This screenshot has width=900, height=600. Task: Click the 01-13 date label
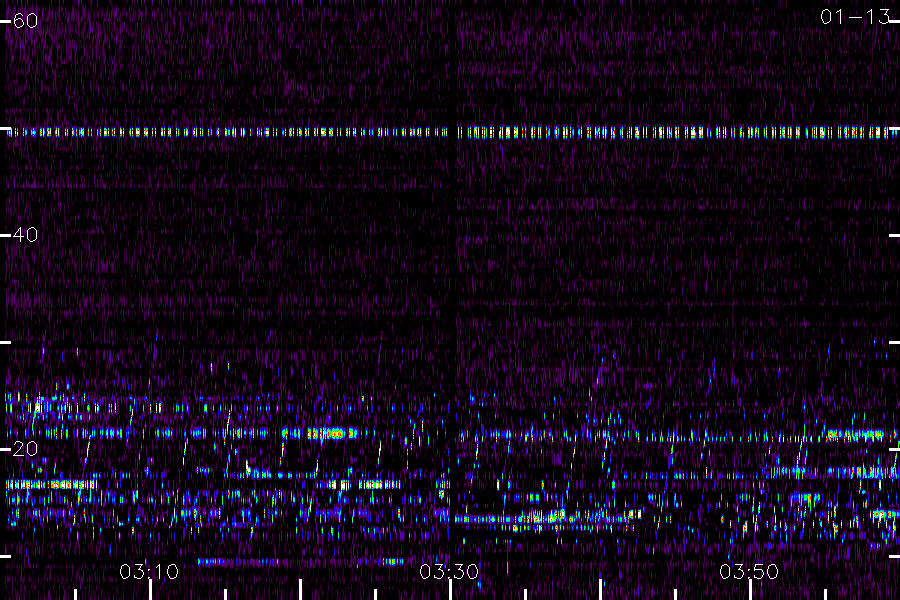tap(855, 17)
